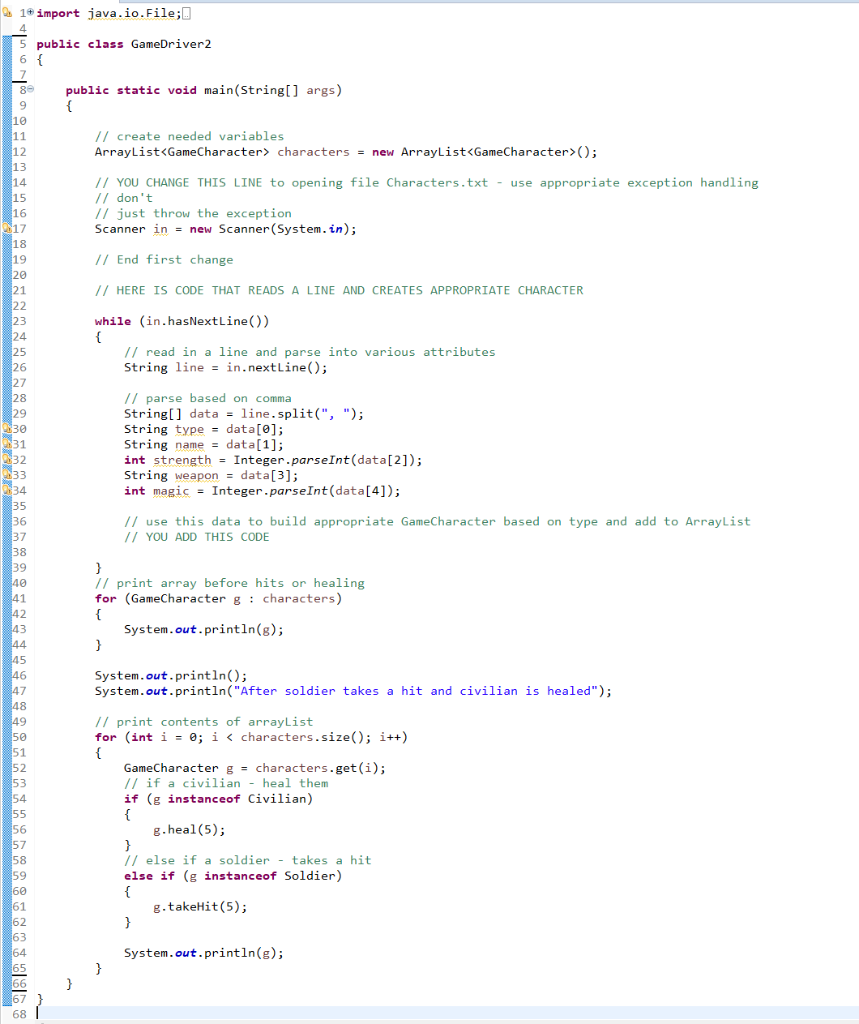
Task: Select the word Scanner on line 17
Action: tap(120, 228)
